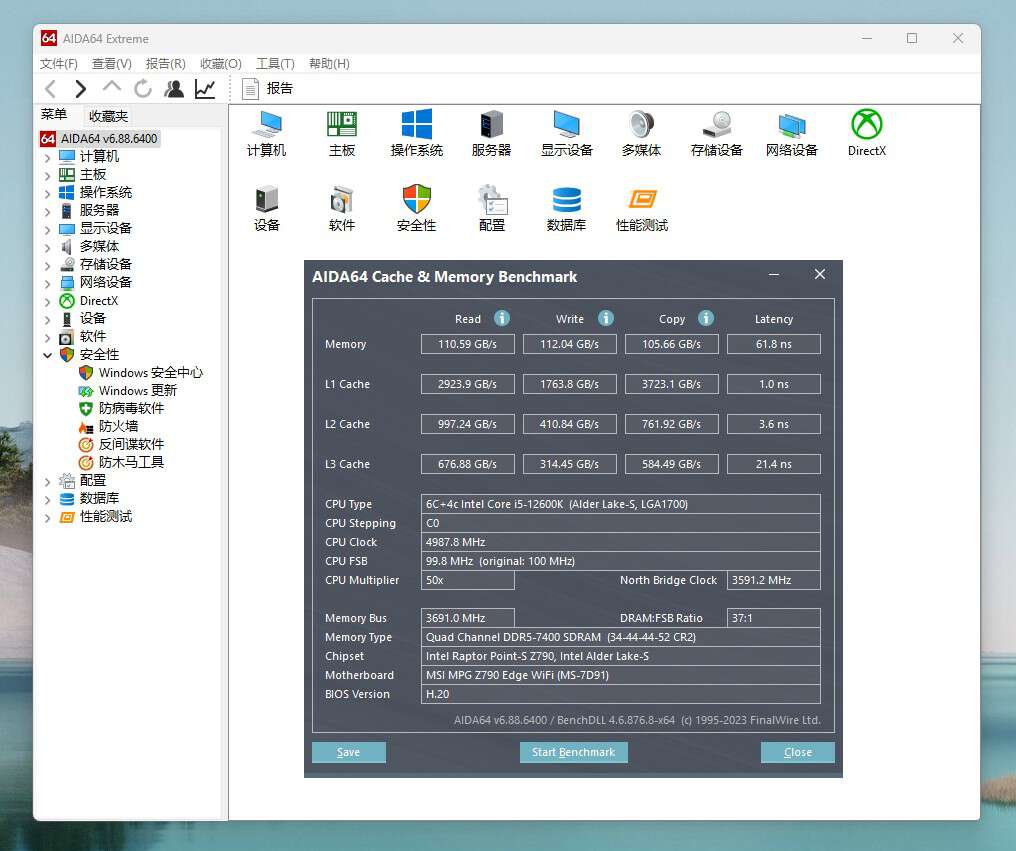Viewport: 1016px width, 851px height.
Task: Expand the 配置 node in the sidebar
Action: tap(48, 480)
